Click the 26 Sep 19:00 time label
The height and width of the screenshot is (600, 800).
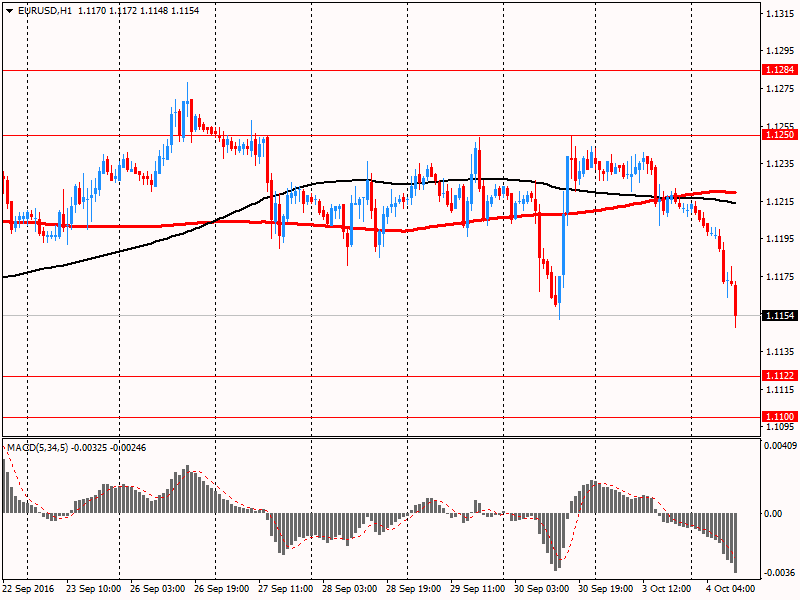click(221, 589)
